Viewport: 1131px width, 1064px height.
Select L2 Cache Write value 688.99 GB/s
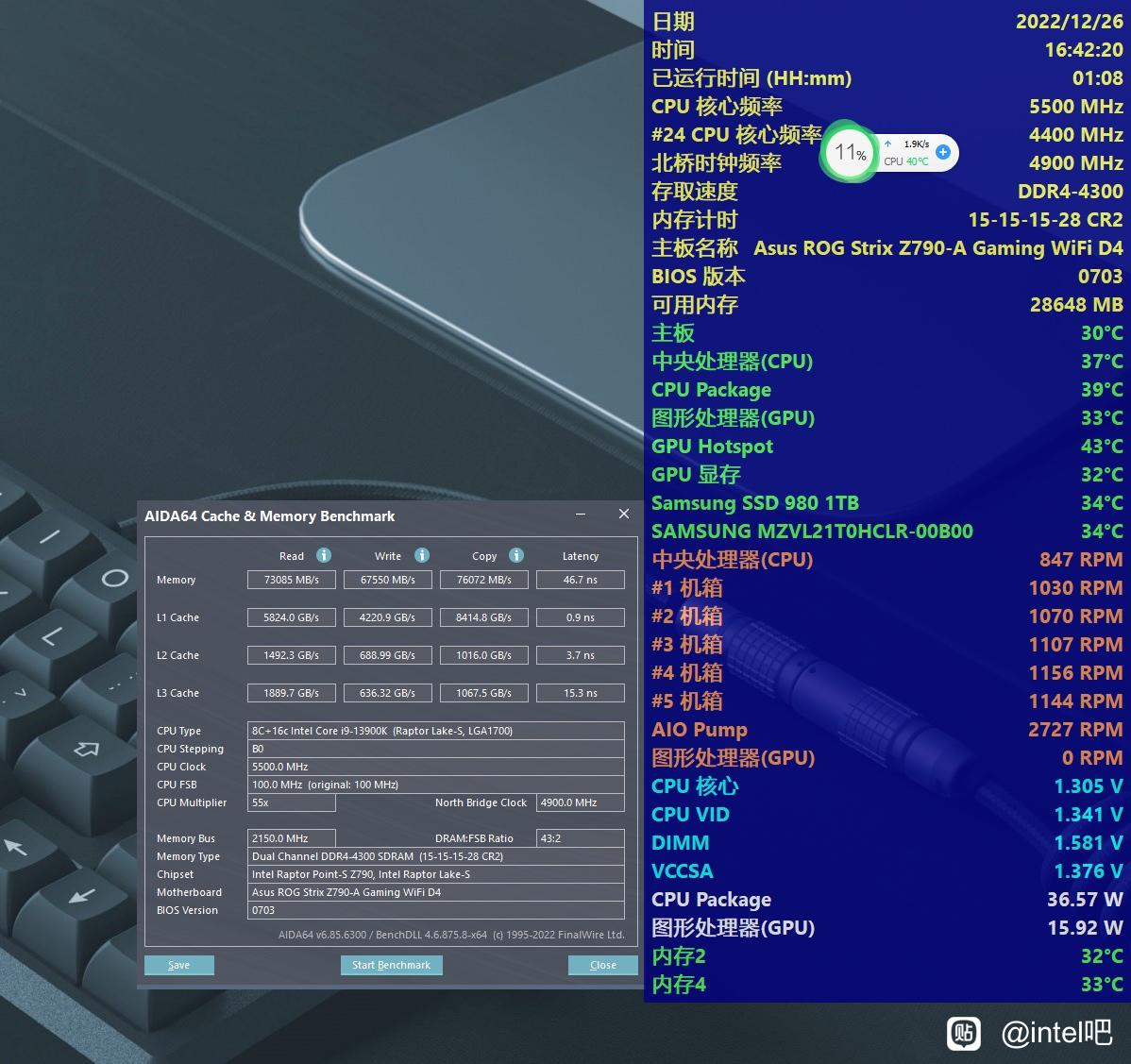click(x=388, y=655)
